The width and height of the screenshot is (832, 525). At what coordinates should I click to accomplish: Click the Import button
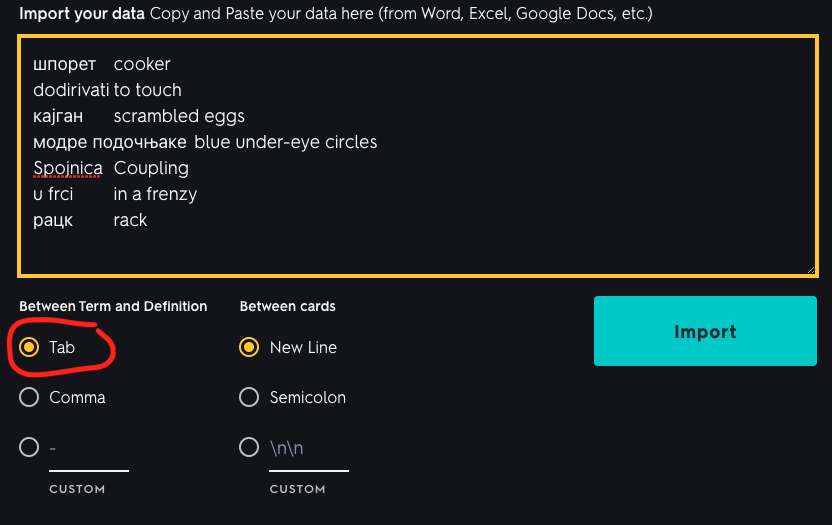click(x=705, y=331)
